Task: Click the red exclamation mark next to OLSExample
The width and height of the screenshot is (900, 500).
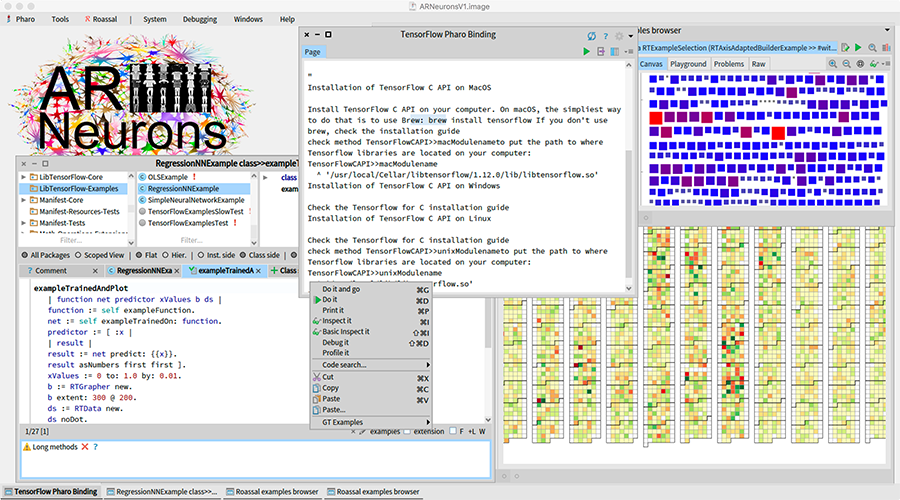Action: click(x=194, y=177)
